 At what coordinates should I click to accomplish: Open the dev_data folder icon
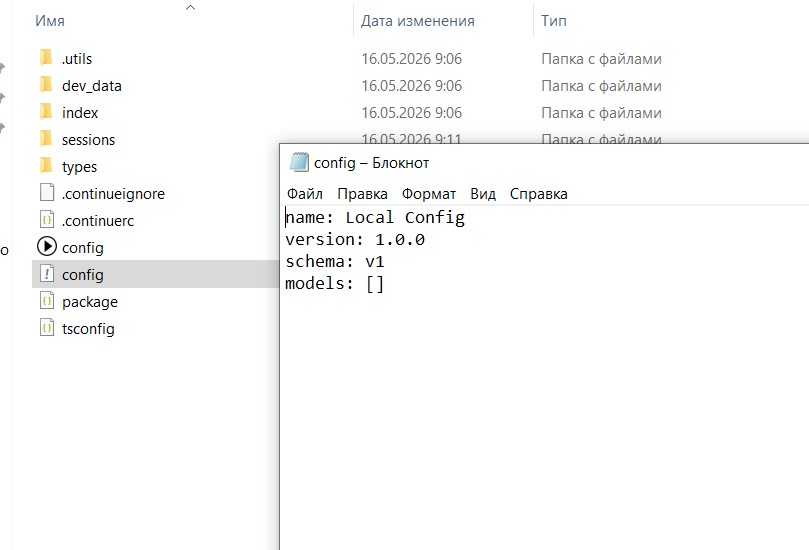pos(46,84)
